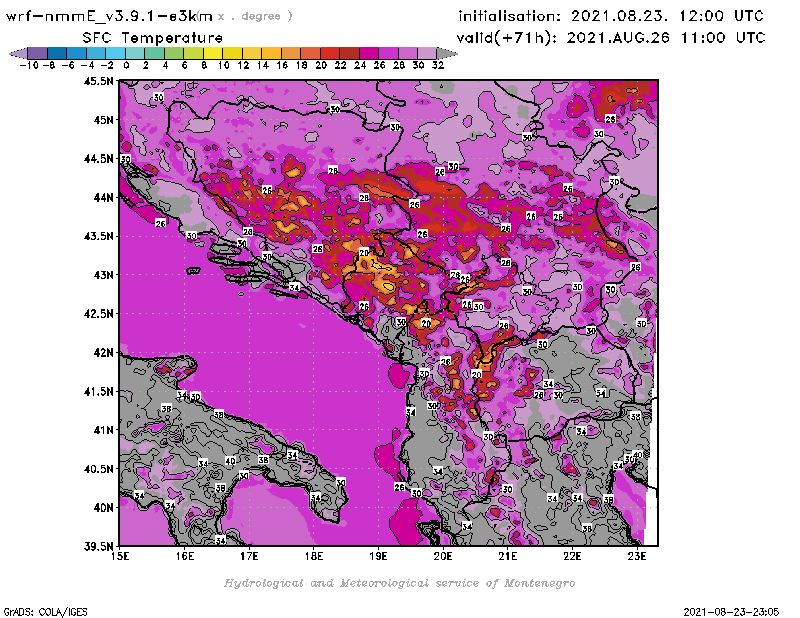Click the 18E longitude label
This screenshot has width=800, height=618.
[x=314, y=556]
